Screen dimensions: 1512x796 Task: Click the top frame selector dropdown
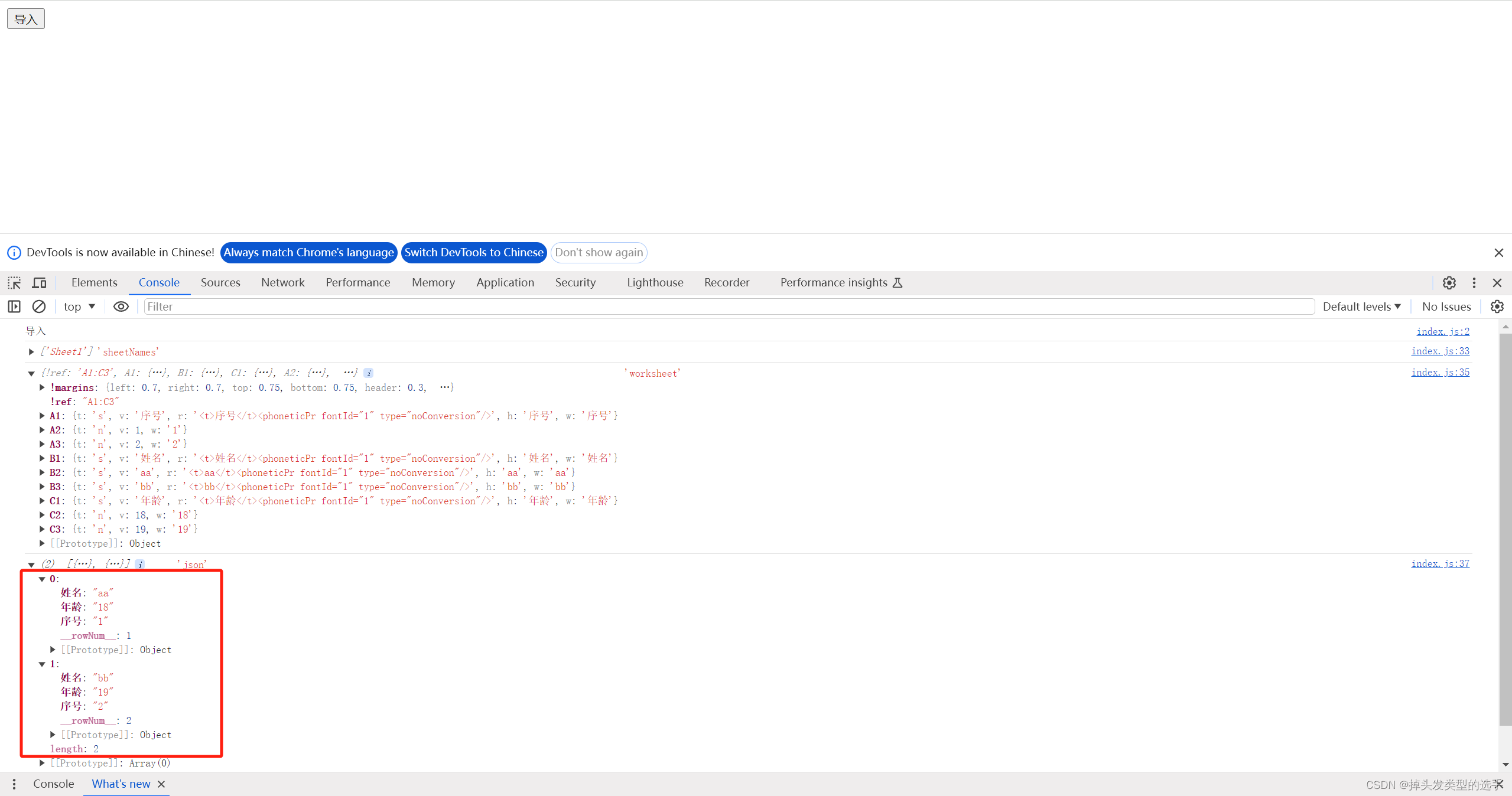pos(78,306)
